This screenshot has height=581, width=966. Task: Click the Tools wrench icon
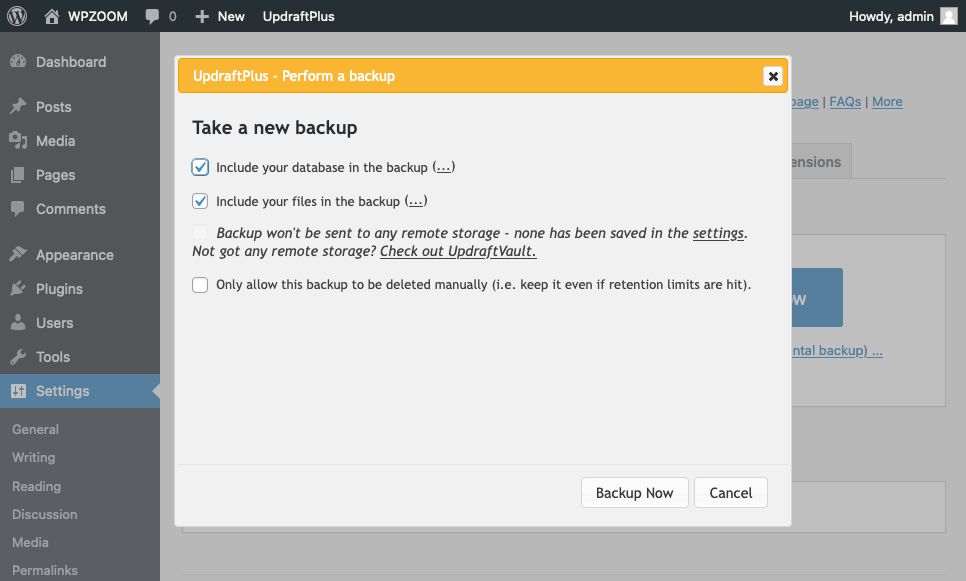point(18,357)
